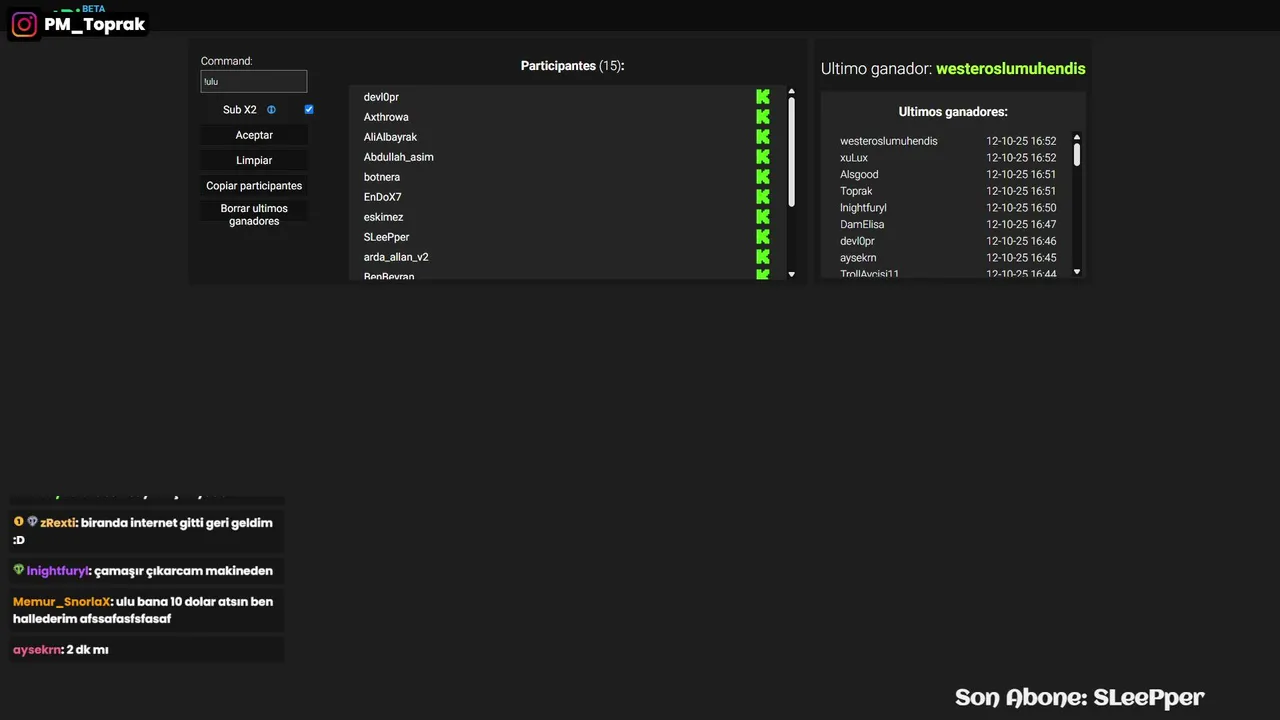
Task: Click winner row xuLux
Action: tap(948, 158)
